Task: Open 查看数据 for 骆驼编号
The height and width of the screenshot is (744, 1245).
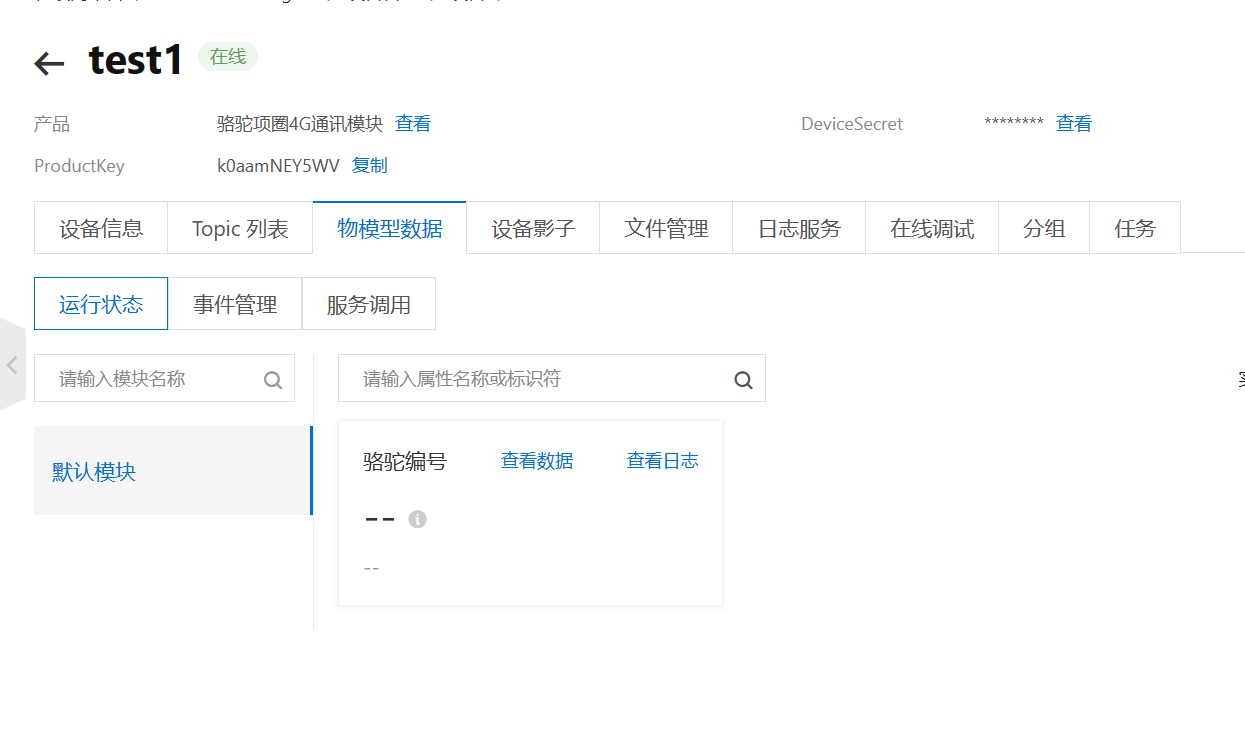Action: [537, 461]
